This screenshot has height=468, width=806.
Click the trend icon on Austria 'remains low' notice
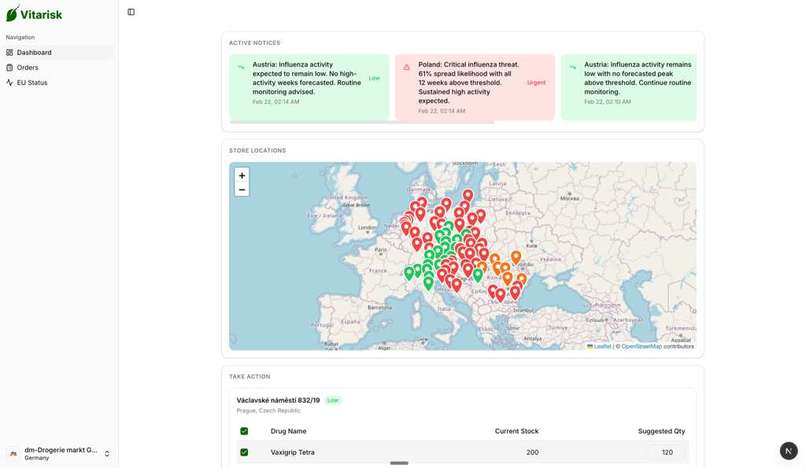pos(572,67)
